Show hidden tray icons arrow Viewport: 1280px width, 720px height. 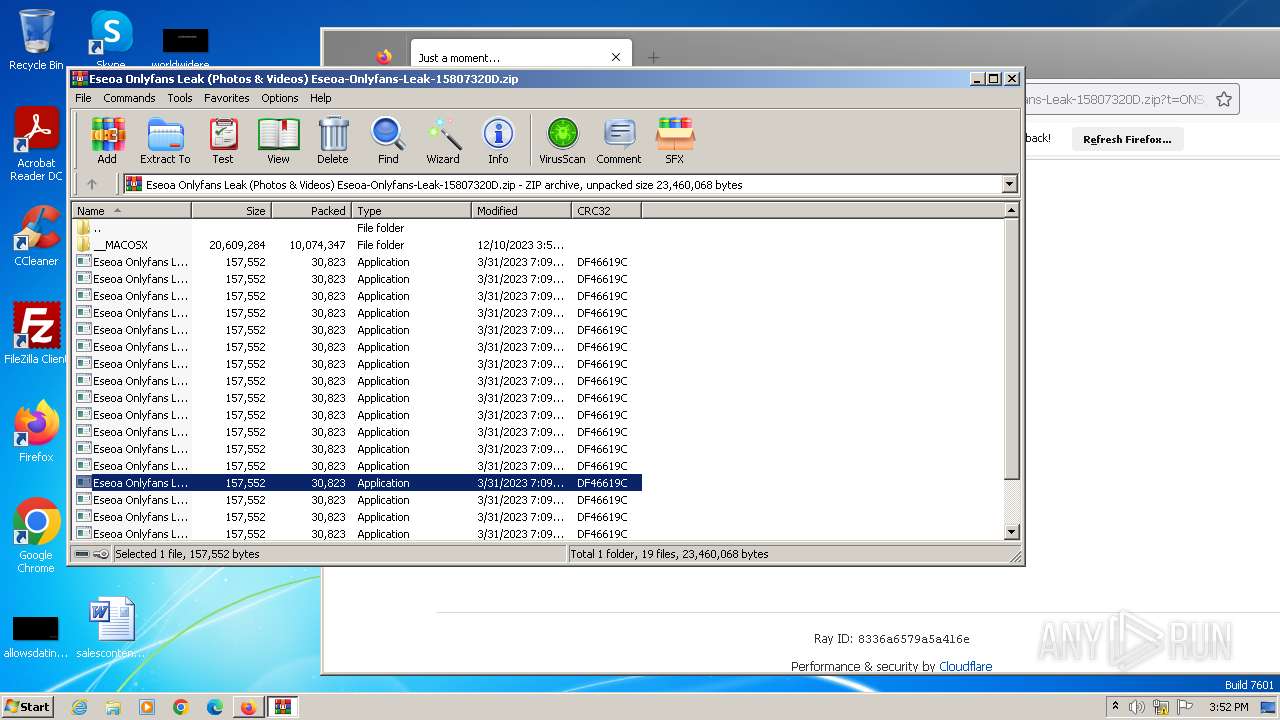1115,706
